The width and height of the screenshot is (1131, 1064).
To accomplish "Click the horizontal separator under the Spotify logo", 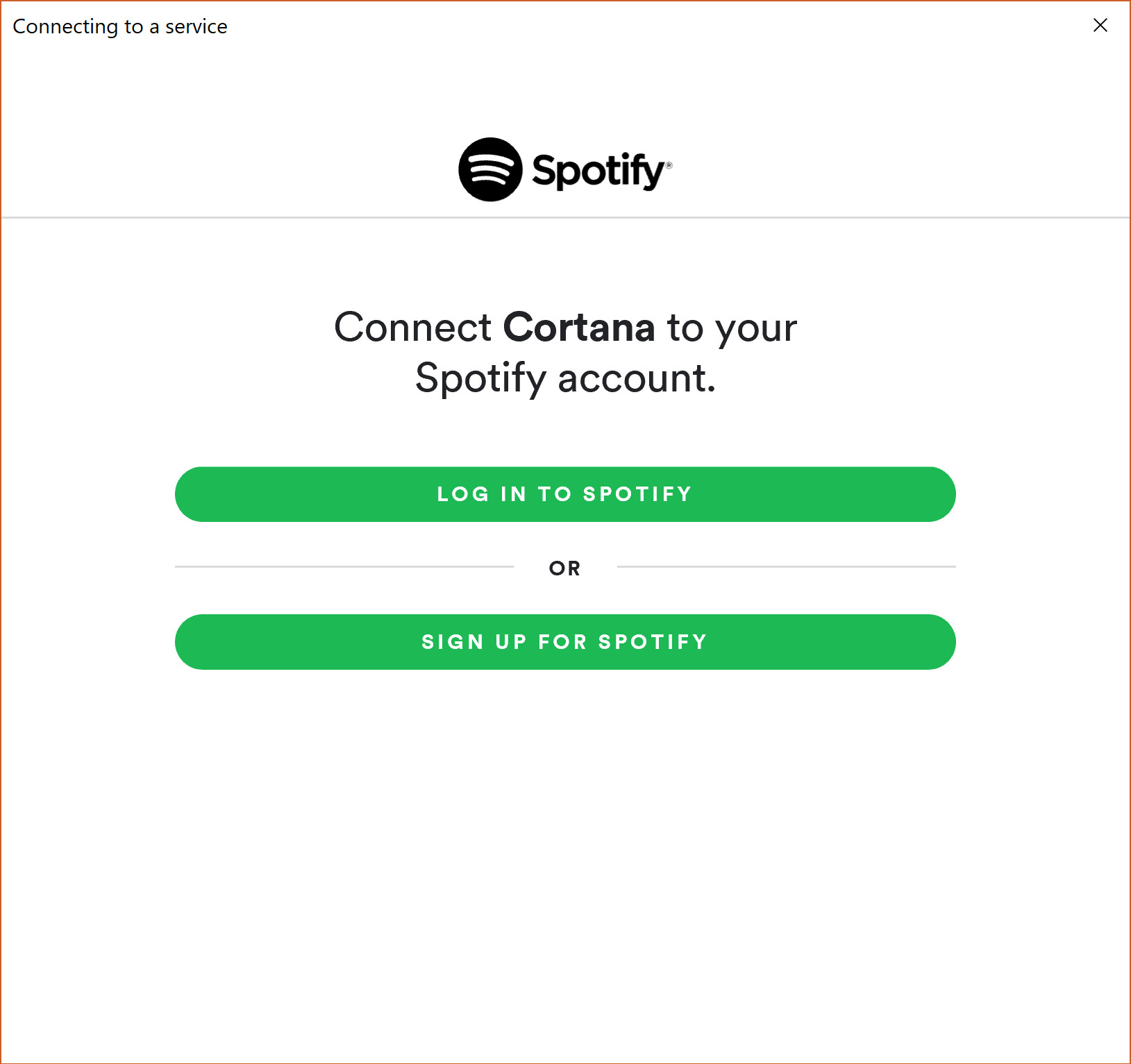I will 565,217.
